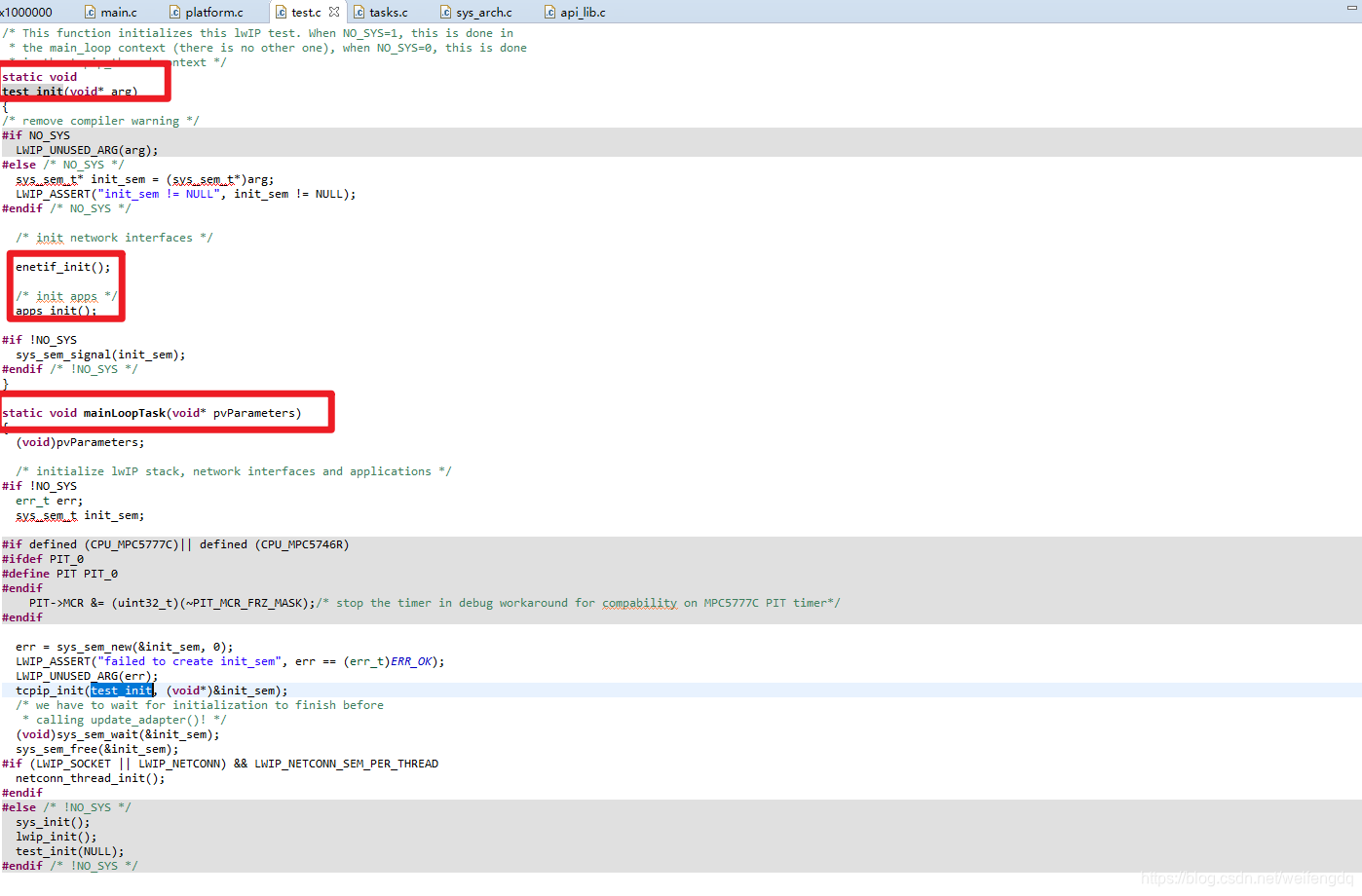Click 'sys_sem_t* init_sem = (sys_sem_t*)arg;' line
This screenshot has width=1362, height=896.
point(145,179)
